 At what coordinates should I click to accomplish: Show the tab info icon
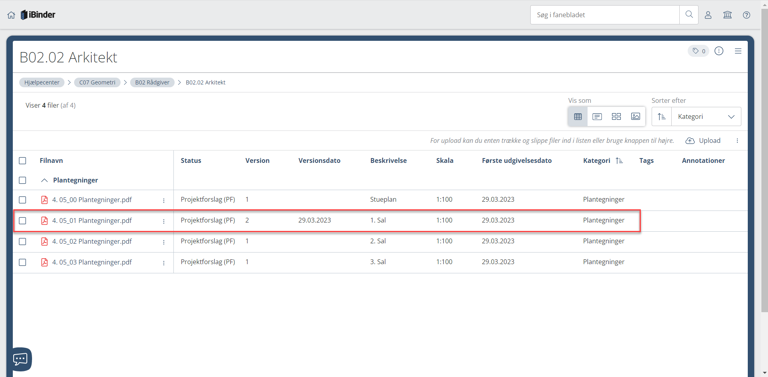point(719,51)
